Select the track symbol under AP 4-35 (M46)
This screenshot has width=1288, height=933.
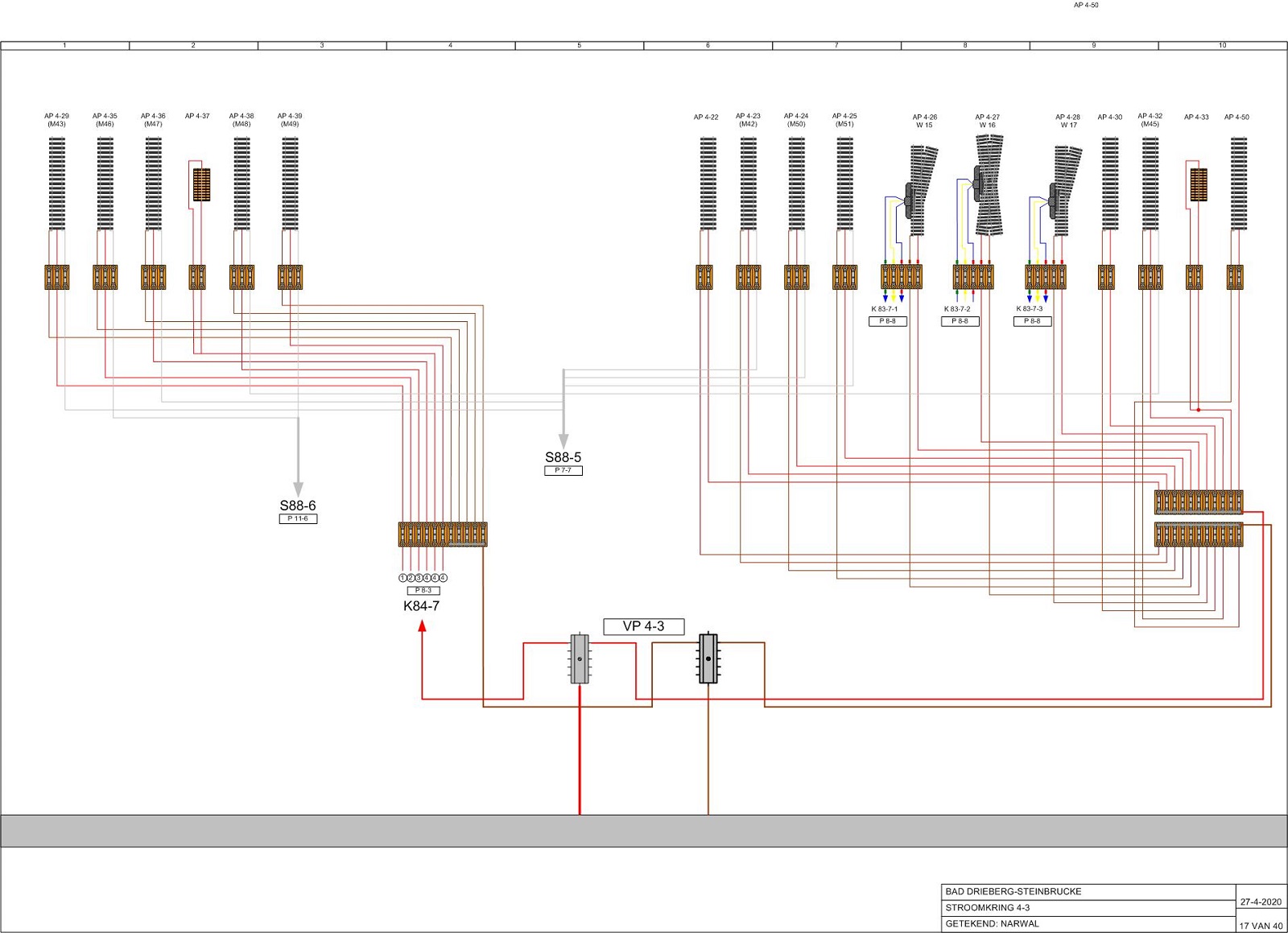point(105,184)
